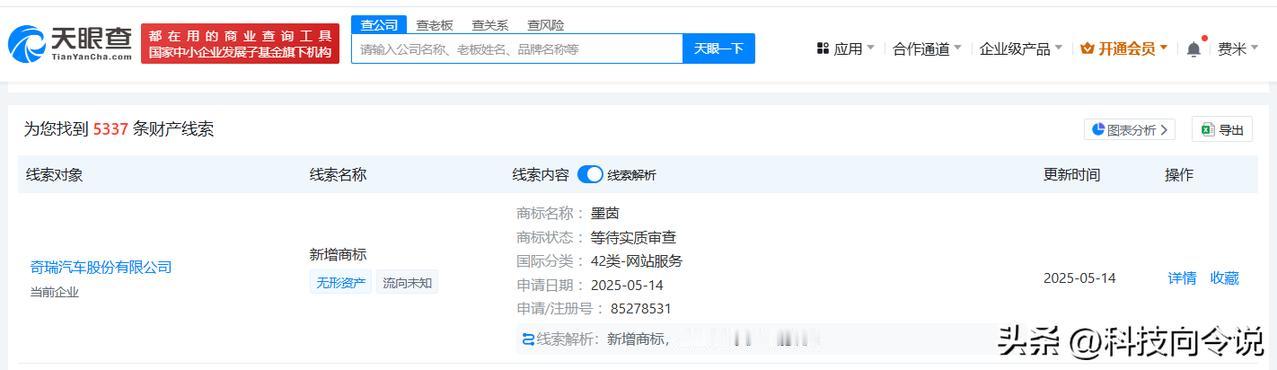Click the TianYanCha logo
Screen dimensions: 1277x370
click(x=70, y=43)
